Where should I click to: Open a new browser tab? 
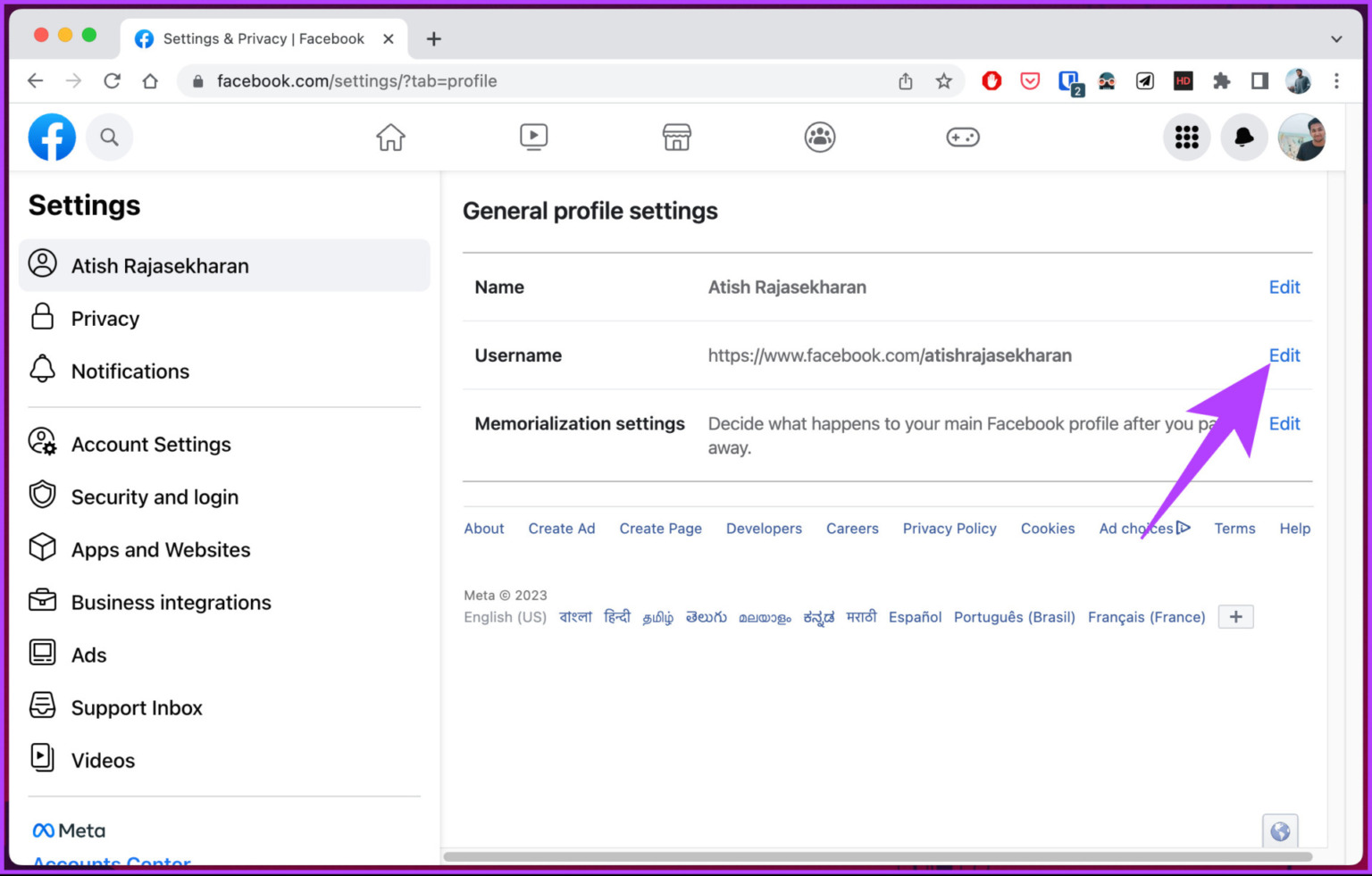point(433,38)
